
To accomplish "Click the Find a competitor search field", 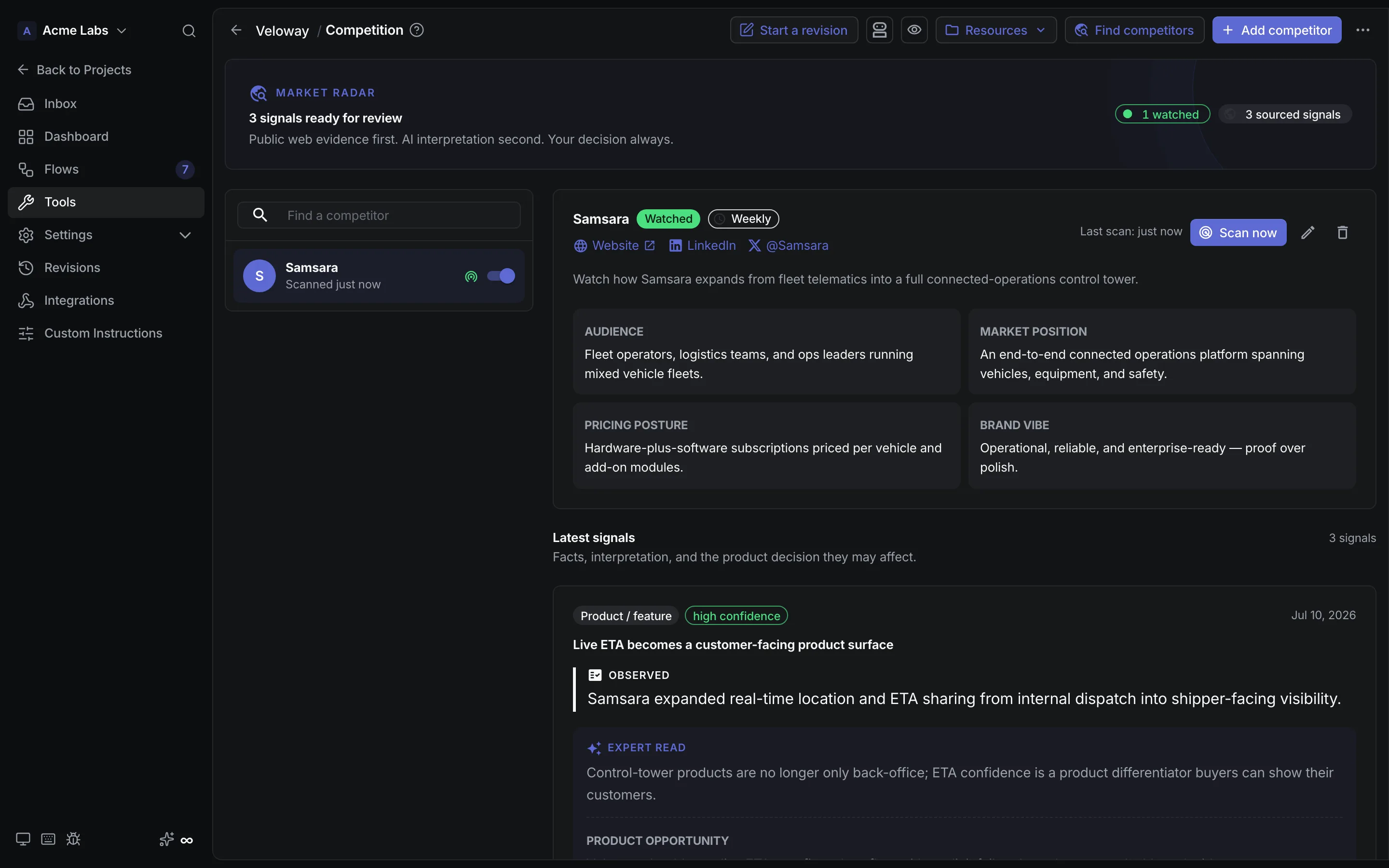I will [379, 215].
